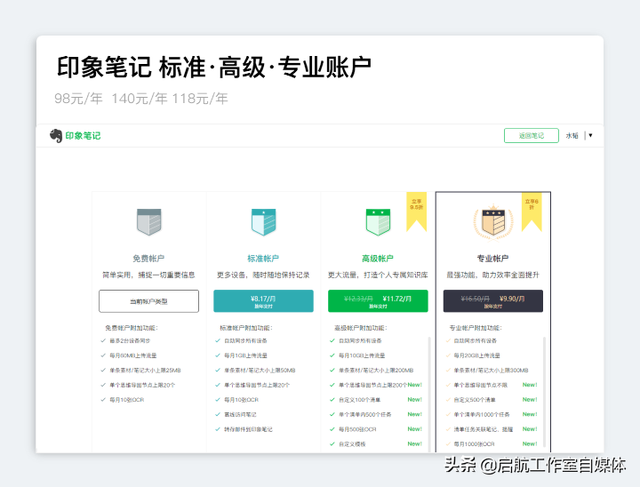This screenshot has width=640, height=487.
Task: Click the Evernote elephant logo
Action: point(57,136)
